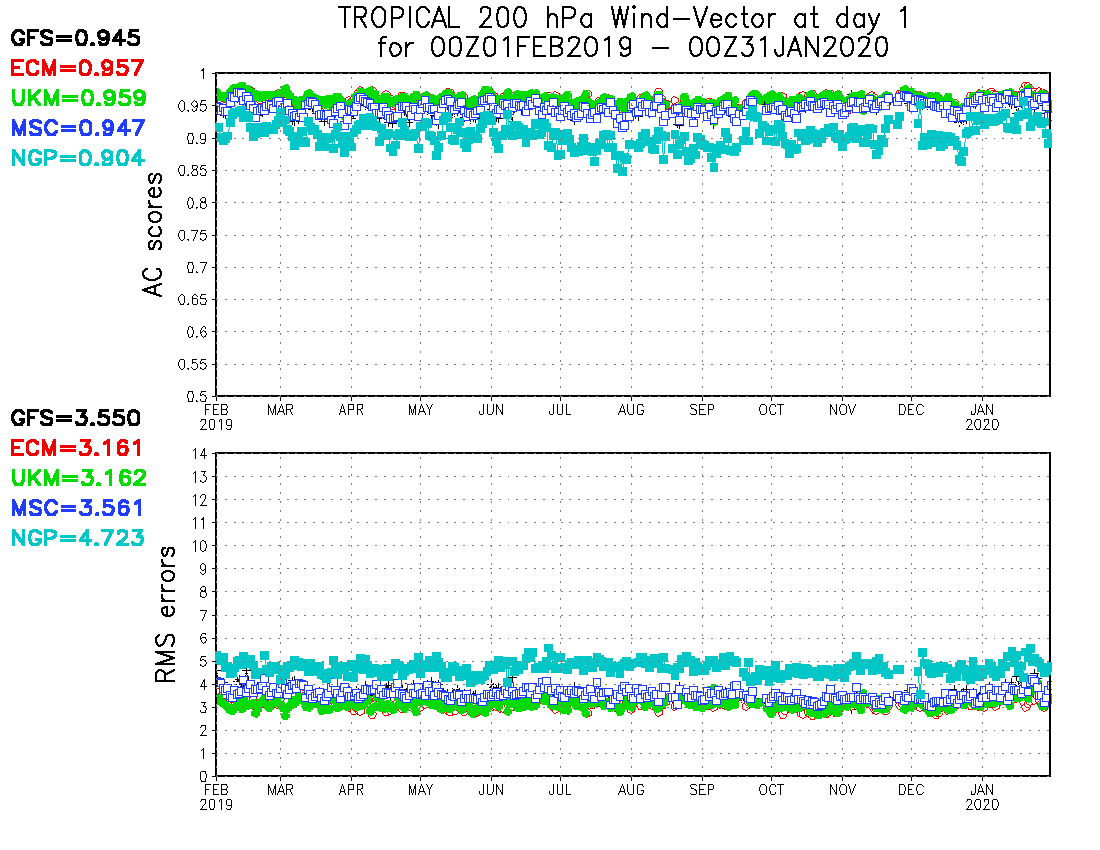This screenshot has width=1100, height=850.
Task: Click the 0.75 tick on AC scores axis
Action: (x=194, y=235)
